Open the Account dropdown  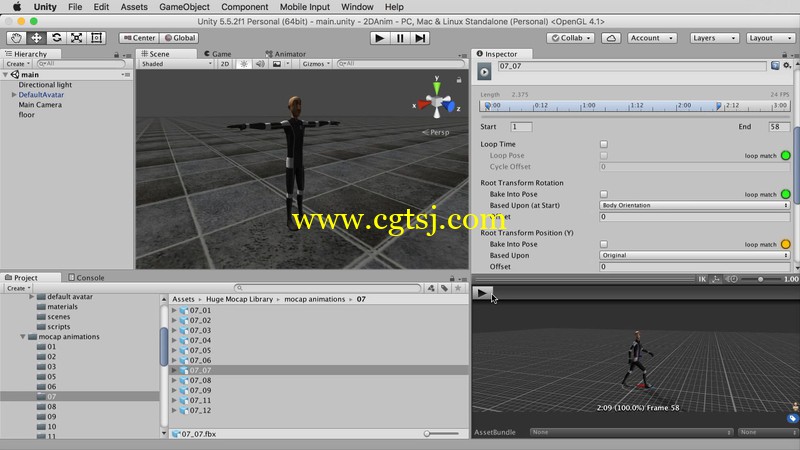(x=652, y=38)
